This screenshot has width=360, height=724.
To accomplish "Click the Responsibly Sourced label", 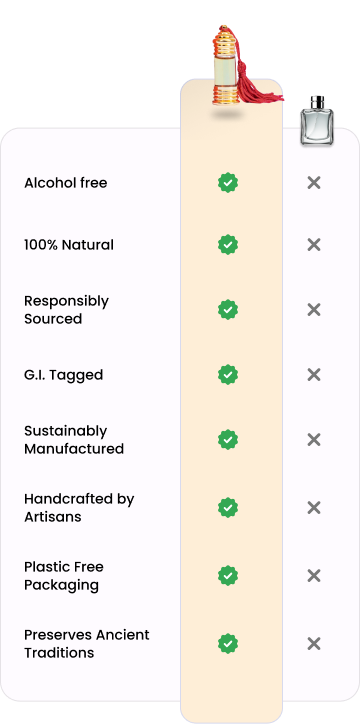I will pos(66,310).
